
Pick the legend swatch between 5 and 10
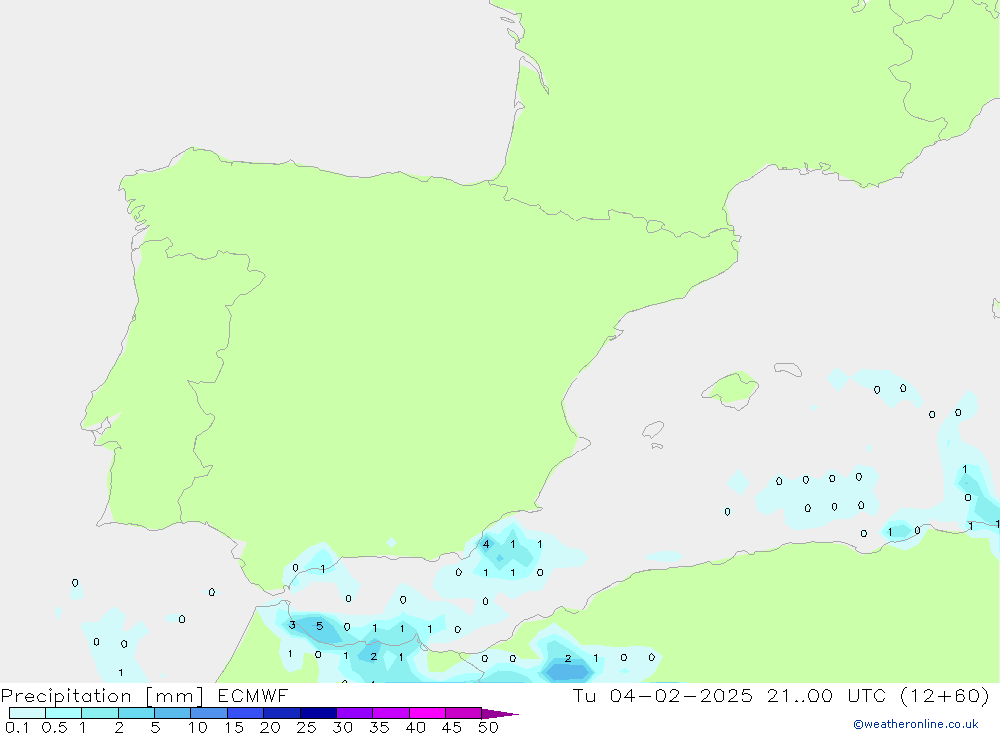173,713
